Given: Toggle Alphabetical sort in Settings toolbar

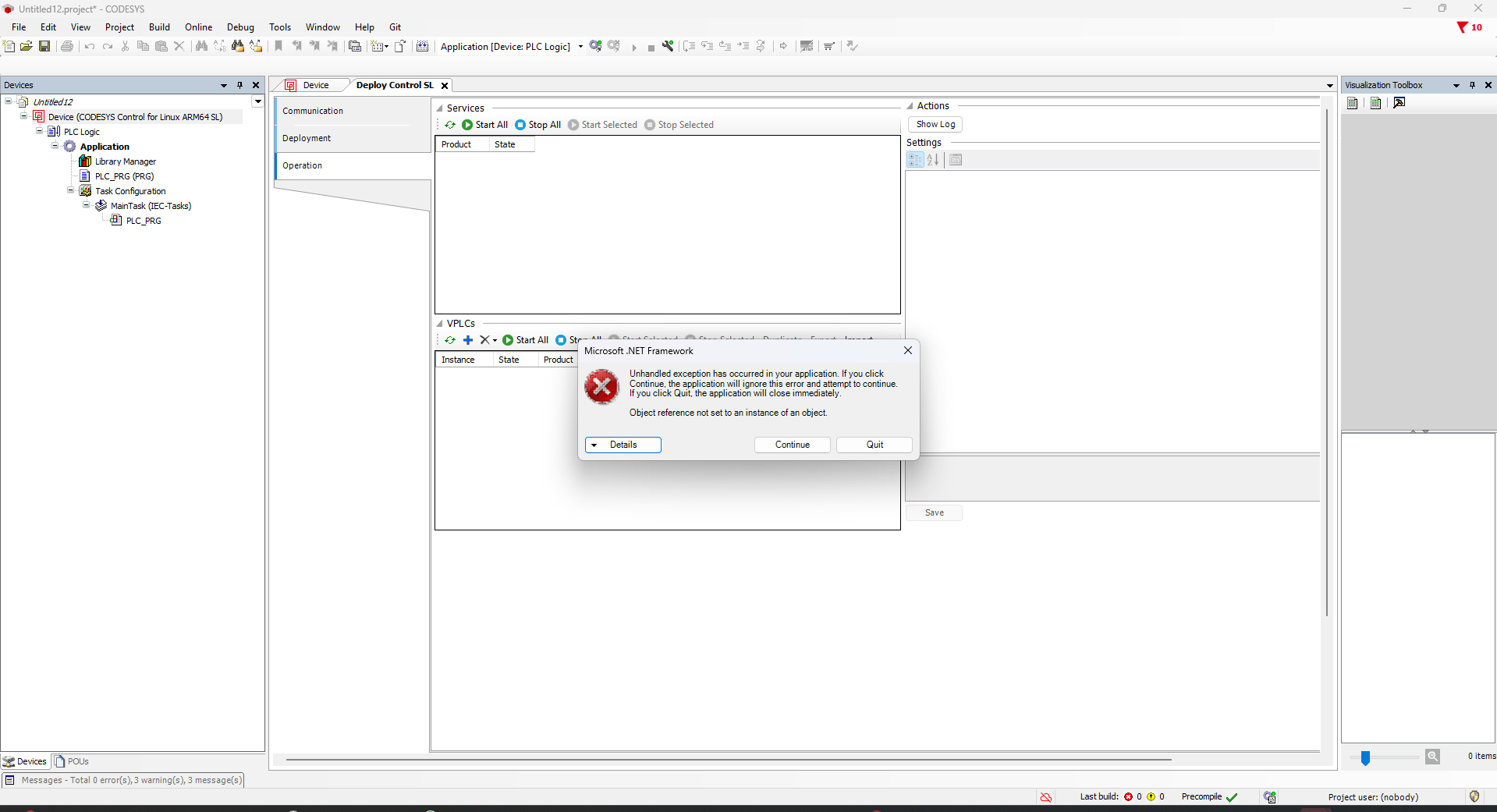Looking at the screenshot, I should coord(933,160).
